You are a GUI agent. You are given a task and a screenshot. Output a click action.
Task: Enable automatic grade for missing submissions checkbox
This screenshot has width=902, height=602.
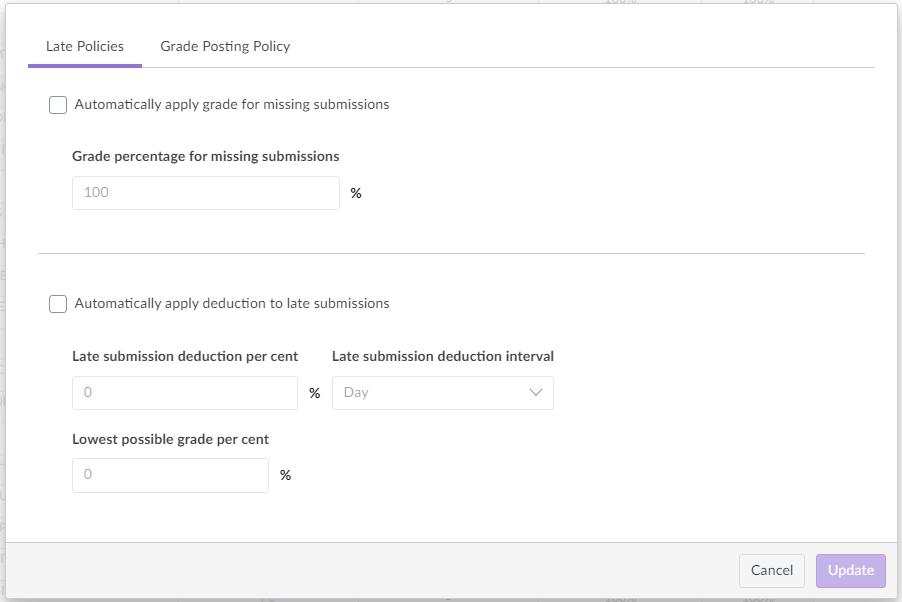pos(58,105)
